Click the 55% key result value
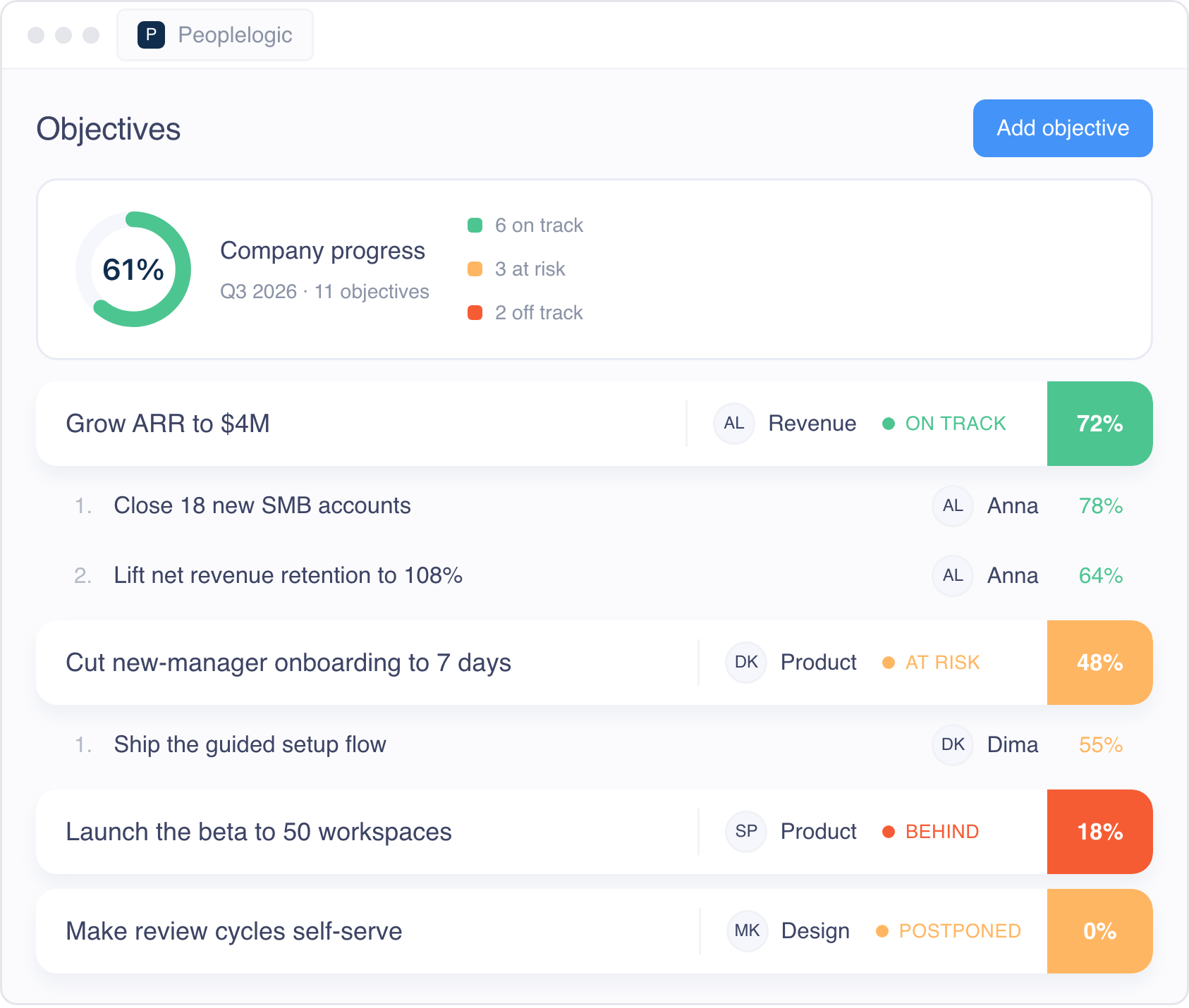Image resolution: width=1189 pixels, height=1008 pixels. pos(1101,744)
